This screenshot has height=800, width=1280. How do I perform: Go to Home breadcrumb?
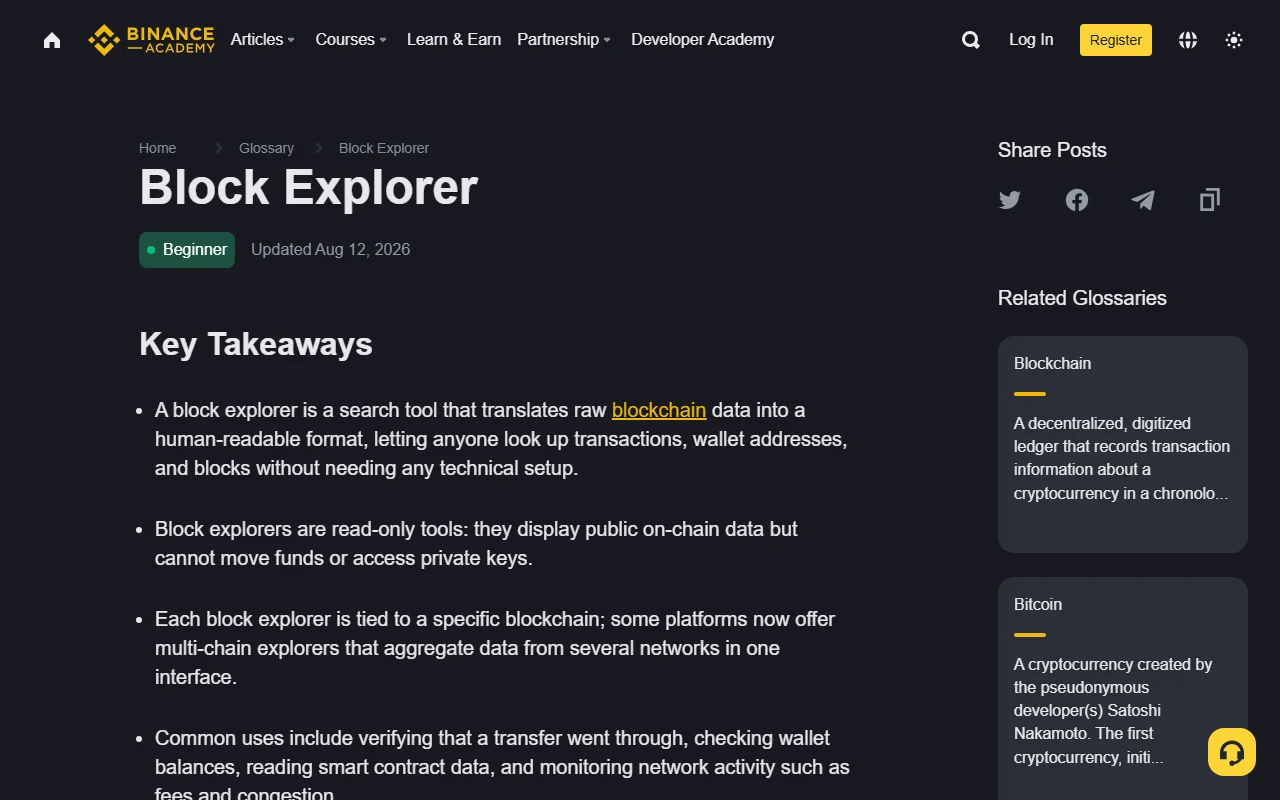(x=158, y=148)
